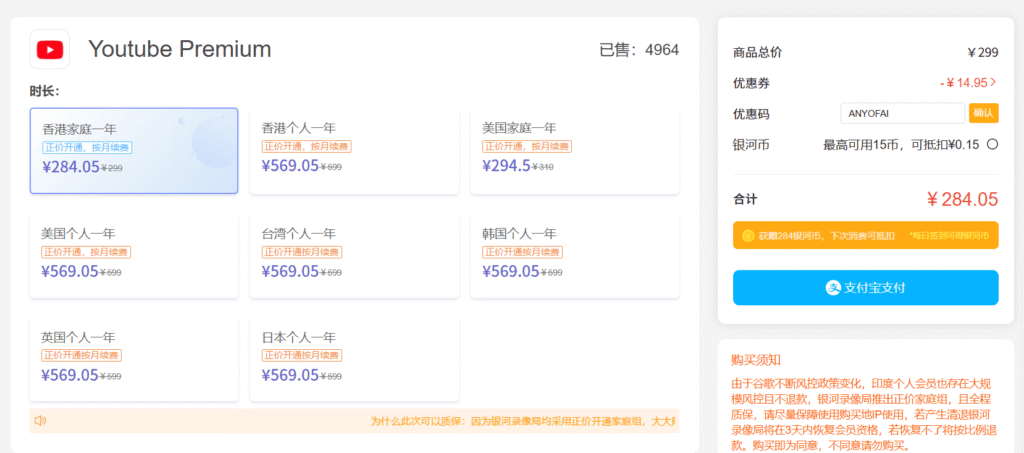Click the YouTube logo icon
This screenshot has width=1024, height=453.
50,50
